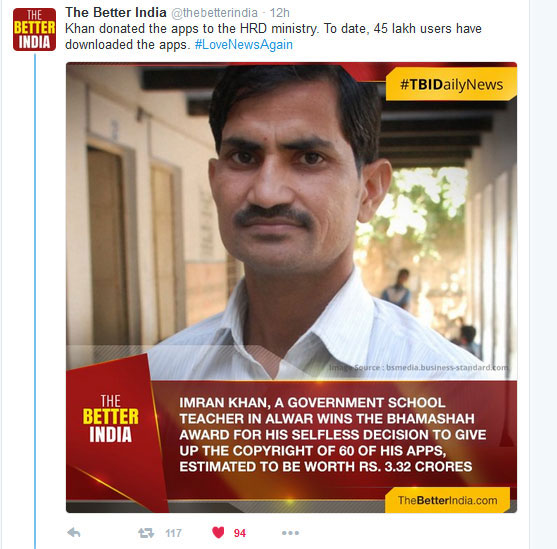Viewport: 557px width, 549px height.
Task: View the 94 likes count
Action: [x=240, y=533]
